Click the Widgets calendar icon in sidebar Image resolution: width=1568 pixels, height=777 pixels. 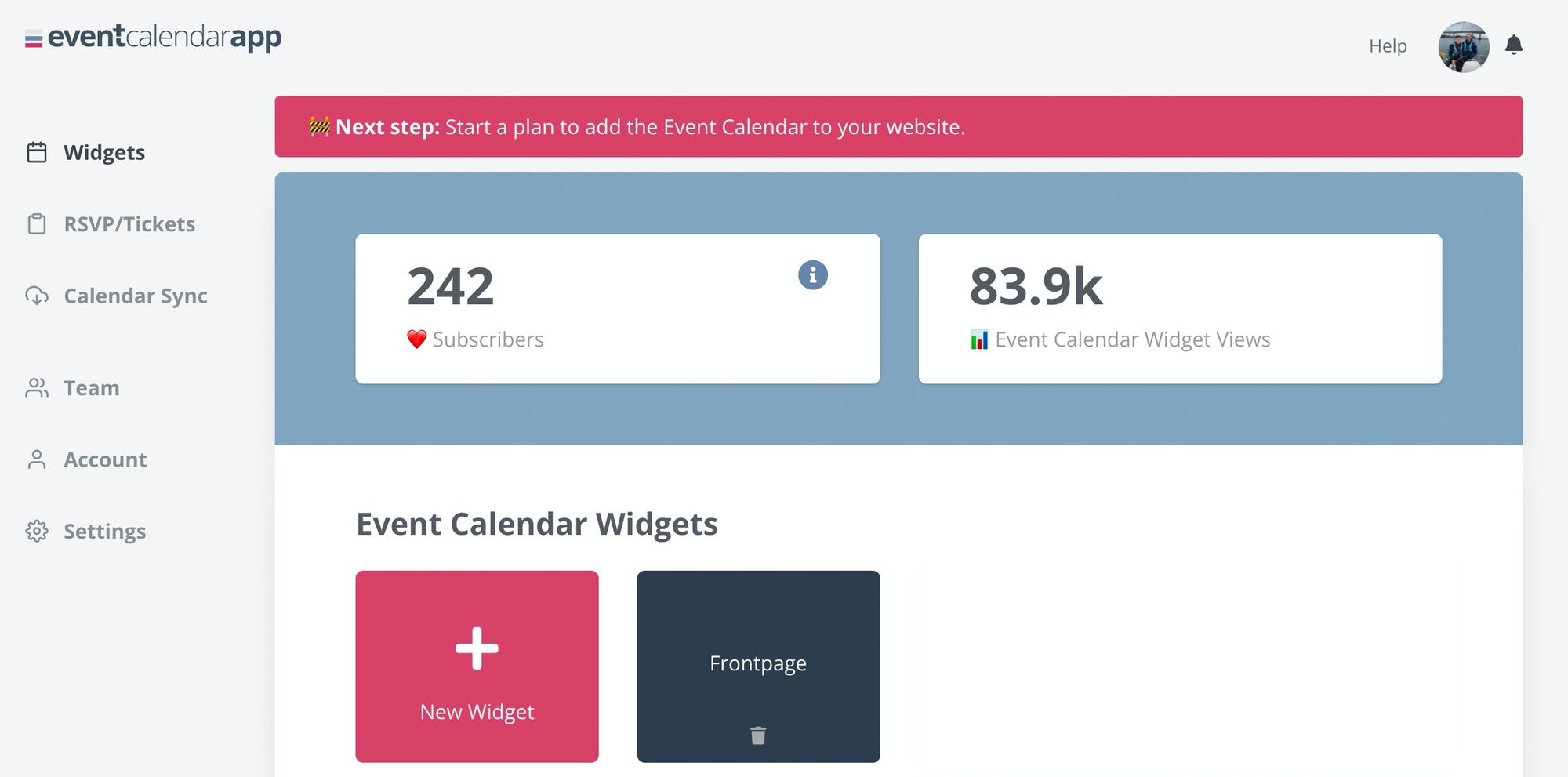[37, 152]
